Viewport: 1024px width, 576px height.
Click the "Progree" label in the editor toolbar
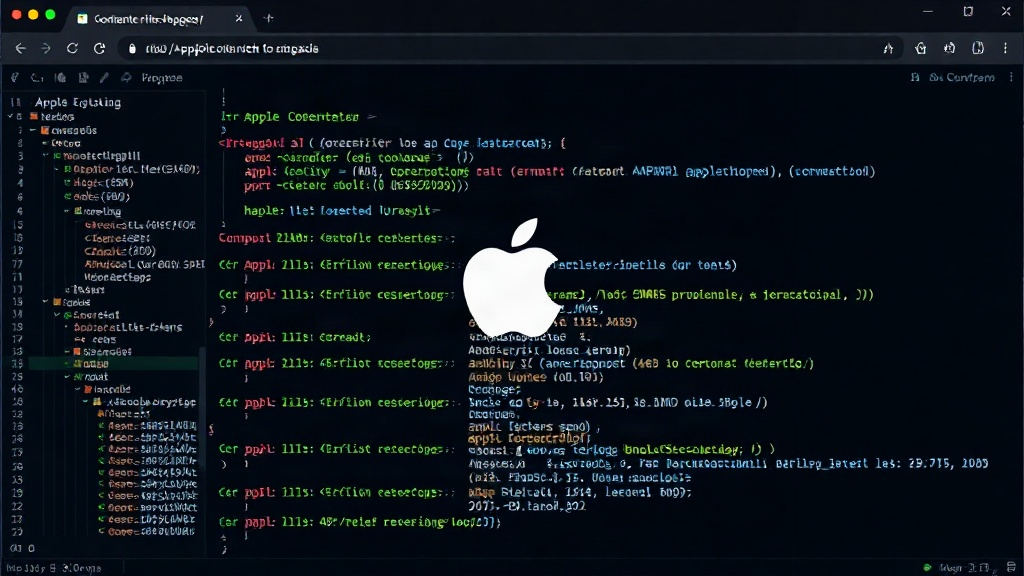[x=161, y=78]
